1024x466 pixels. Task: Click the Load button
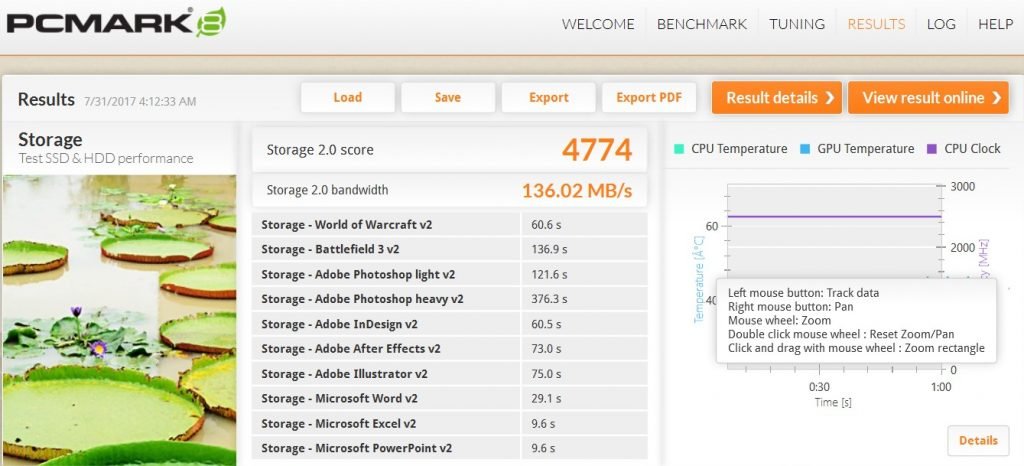pos(347,97)
